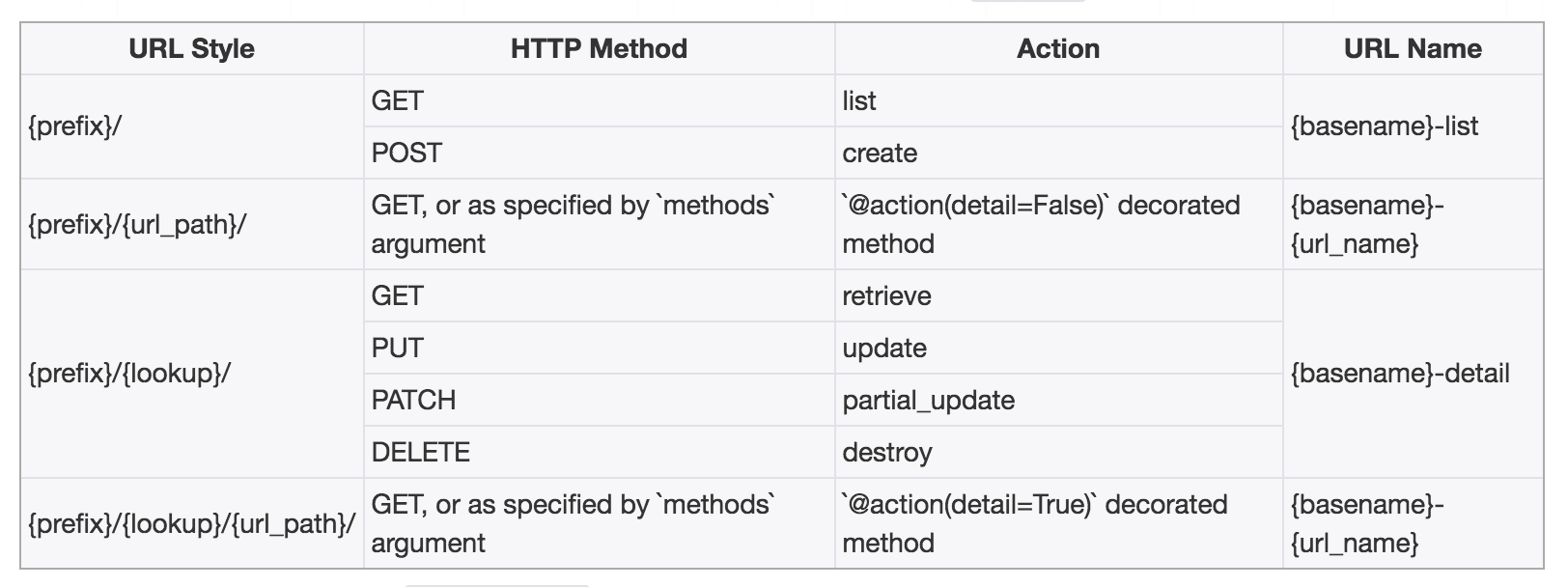Viewport: 1568px width, 587px height.
Task: Select the "list" action cell
Action: 859,101
